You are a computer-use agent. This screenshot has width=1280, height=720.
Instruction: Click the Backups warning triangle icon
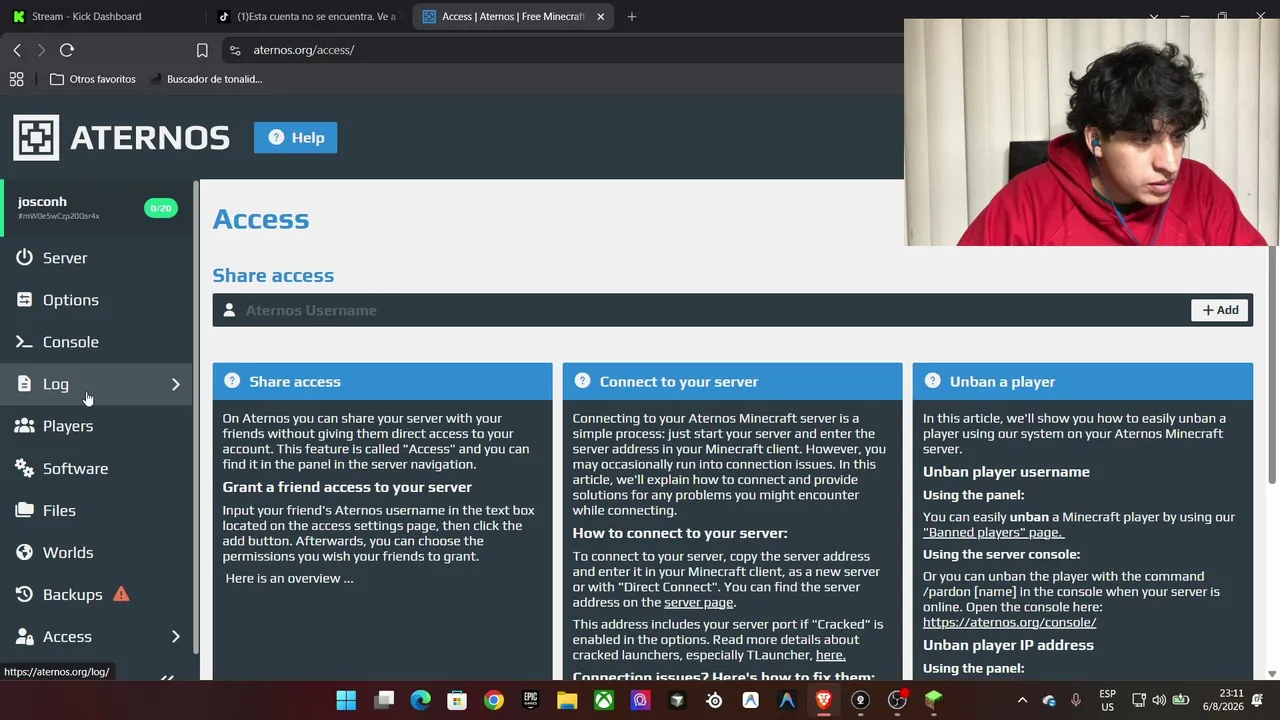(x=121, y=594)
